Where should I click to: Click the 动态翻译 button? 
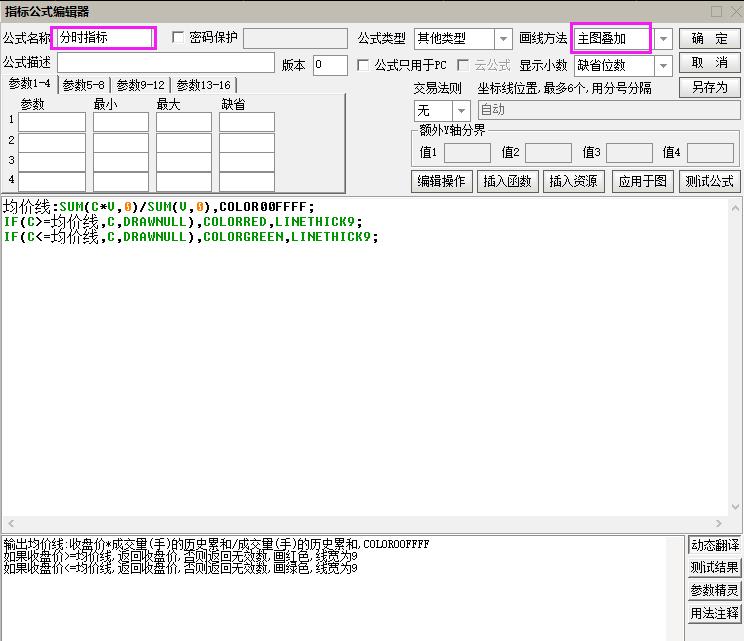click(x=714, y=546)
